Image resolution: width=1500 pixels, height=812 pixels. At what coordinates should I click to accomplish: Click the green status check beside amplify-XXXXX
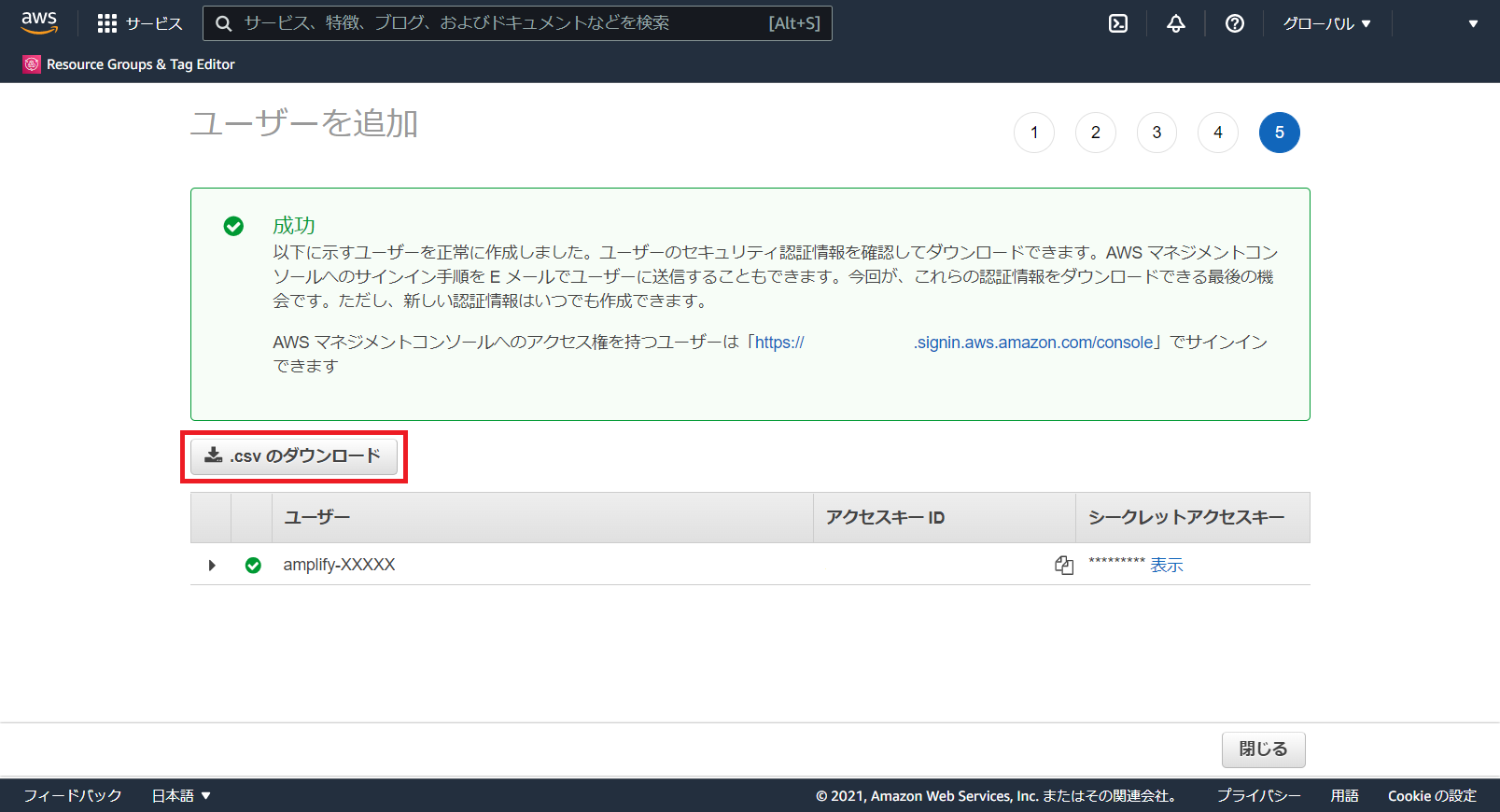[x=253, y=566]
